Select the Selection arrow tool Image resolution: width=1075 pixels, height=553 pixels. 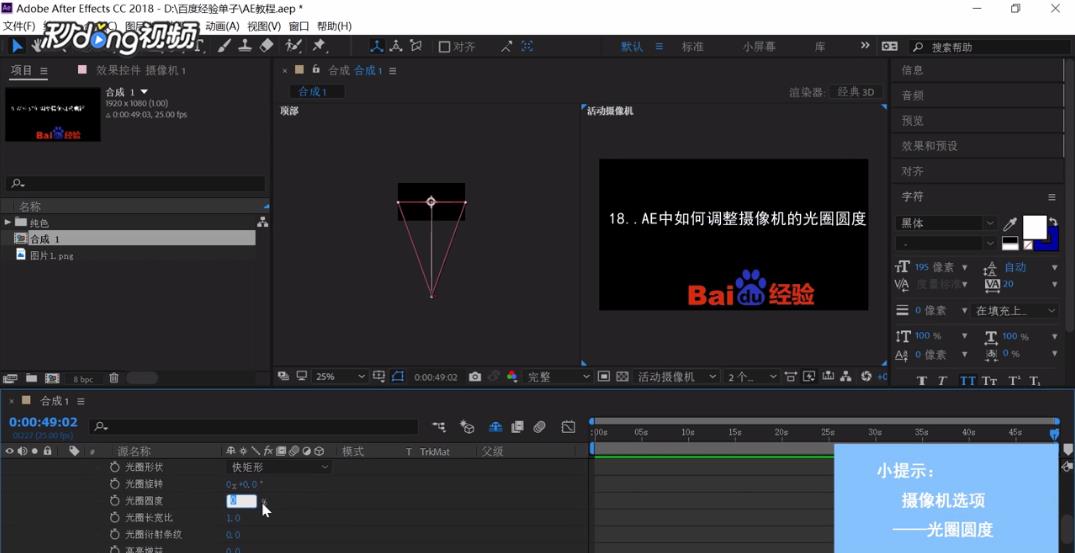17,46
